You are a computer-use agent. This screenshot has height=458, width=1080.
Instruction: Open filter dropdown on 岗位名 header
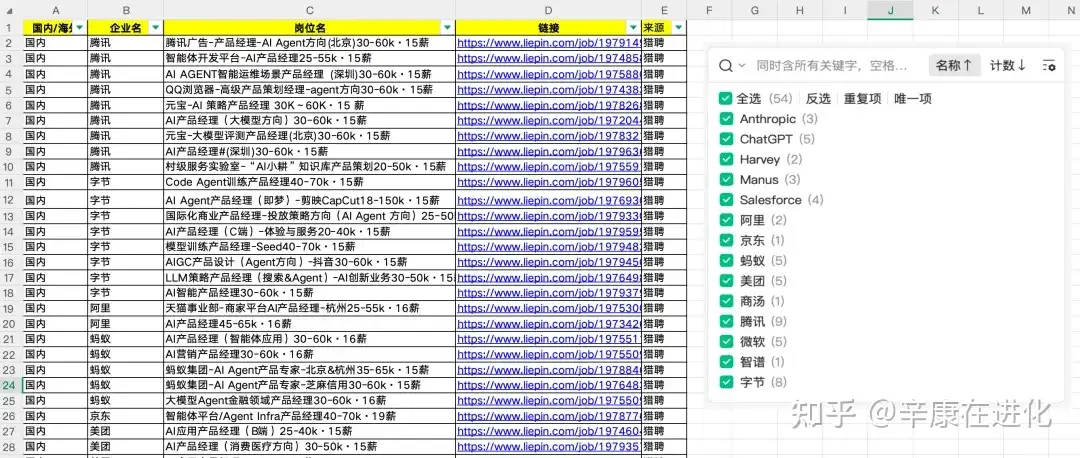pyautogui.click(x=448, y=28)
